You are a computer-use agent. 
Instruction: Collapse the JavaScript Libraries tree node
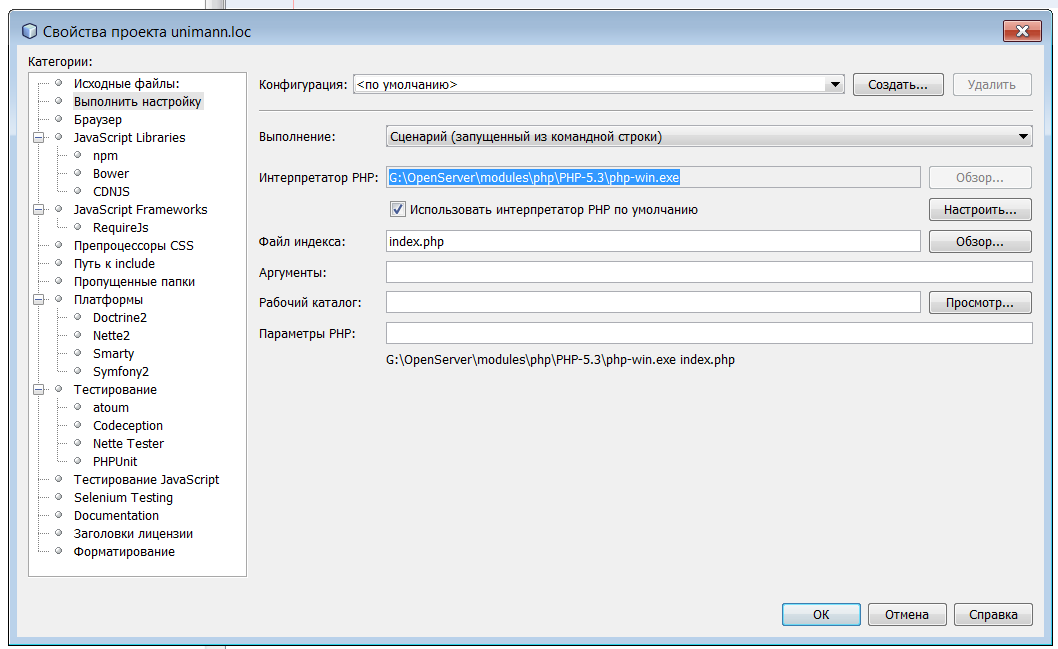point(39,138)
